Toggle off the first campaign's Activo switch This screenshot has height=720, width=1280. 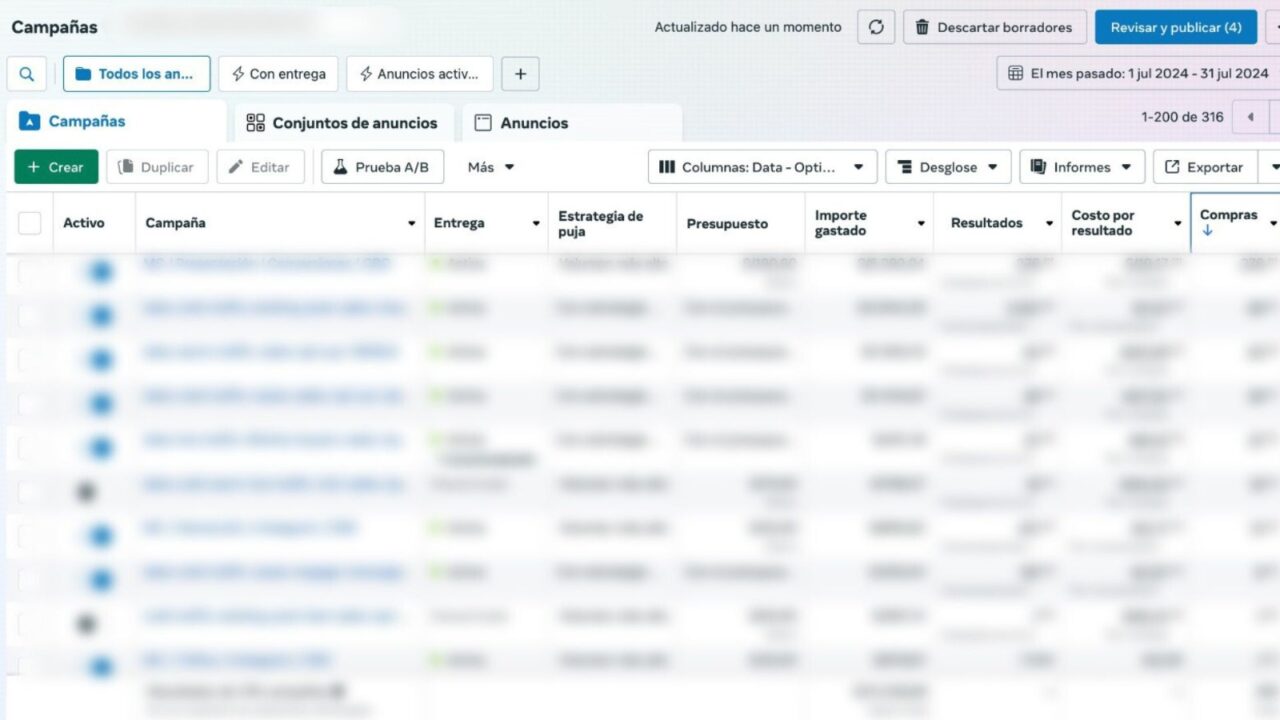click(x=99, y=268)
